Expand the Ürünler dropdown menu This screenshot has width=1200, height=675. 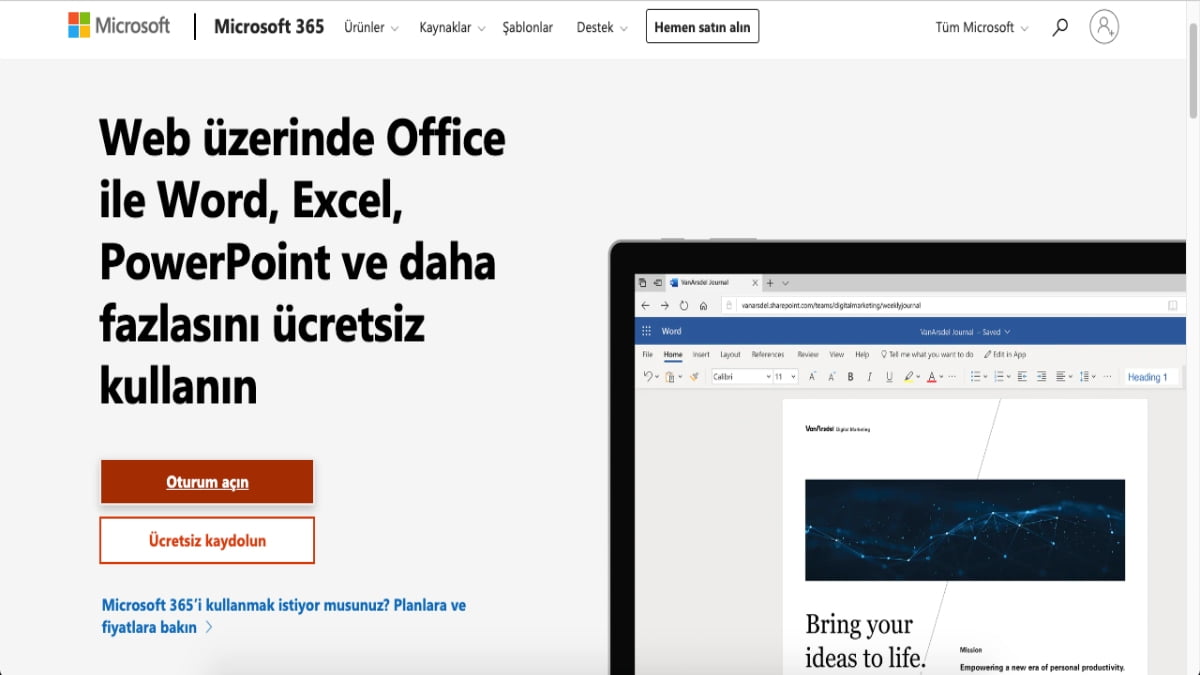click(370, 27)
